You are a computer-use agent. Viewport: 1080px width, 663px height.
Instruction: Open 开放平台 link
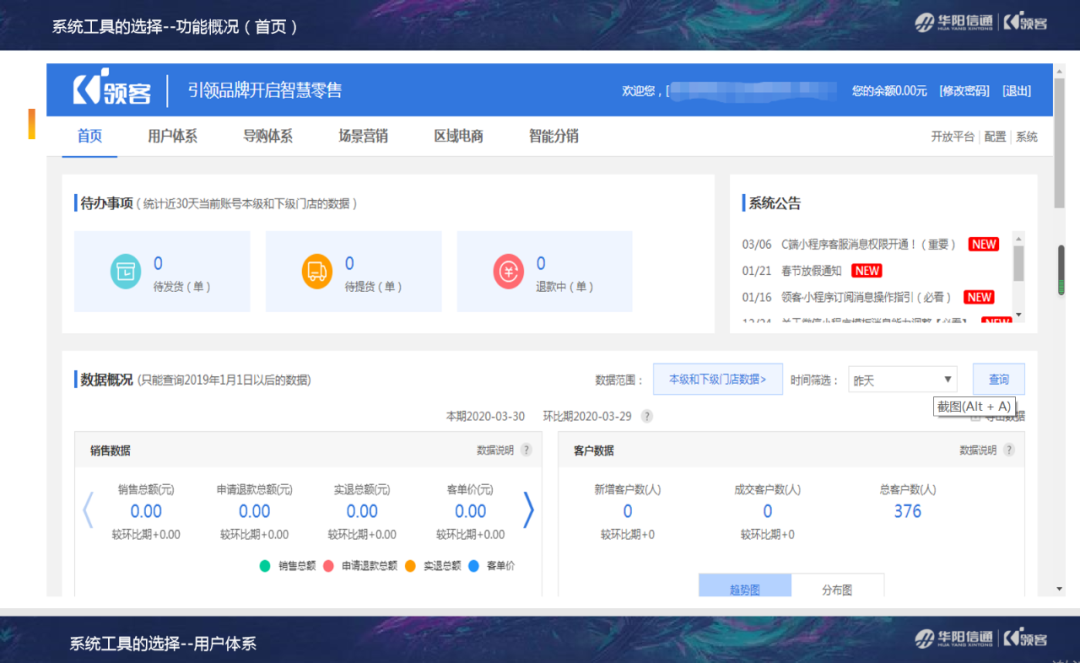pos(952,136)
